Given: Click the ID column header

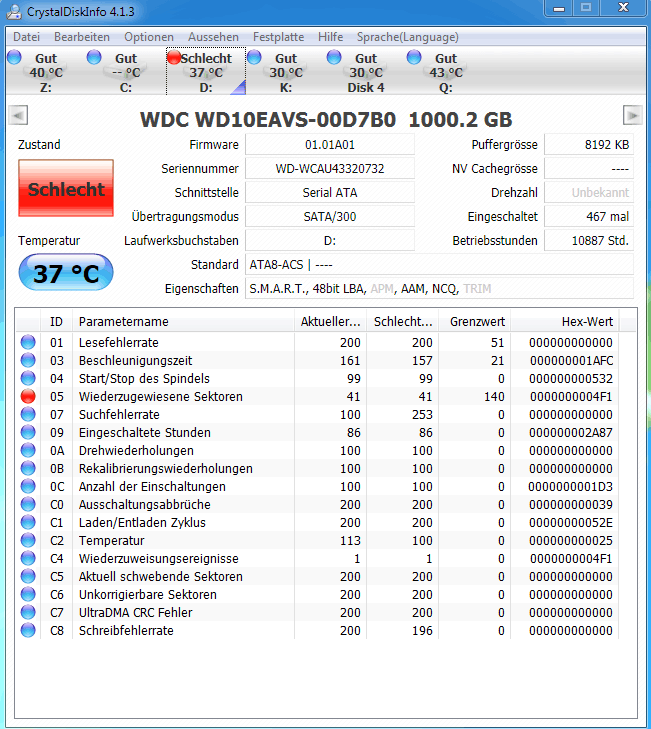Looking at the screenshot, I should 56,322.
